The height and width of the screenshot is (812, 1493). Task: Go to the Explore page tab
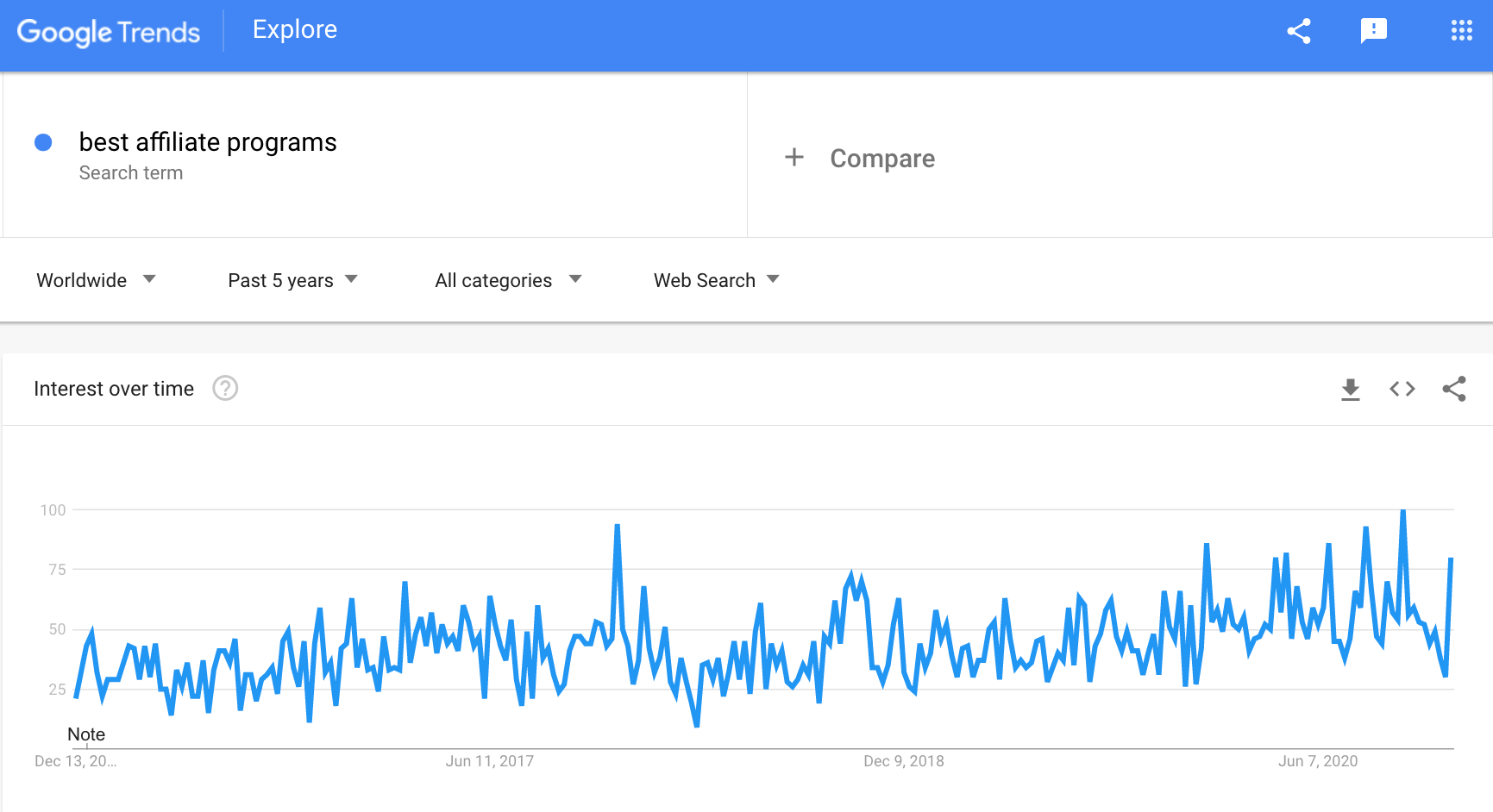(x=295, y=30)
